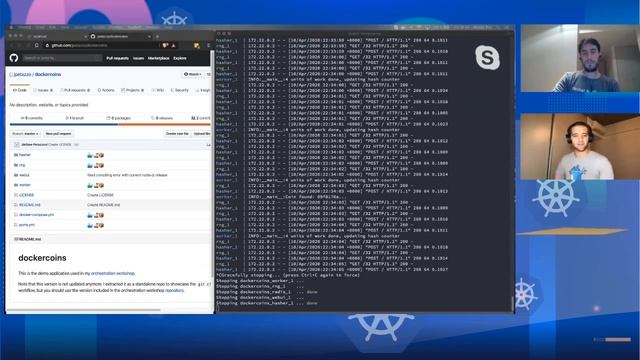Click the GitHub Octocat logo
The image size is (640, 360).
point(14,58)
